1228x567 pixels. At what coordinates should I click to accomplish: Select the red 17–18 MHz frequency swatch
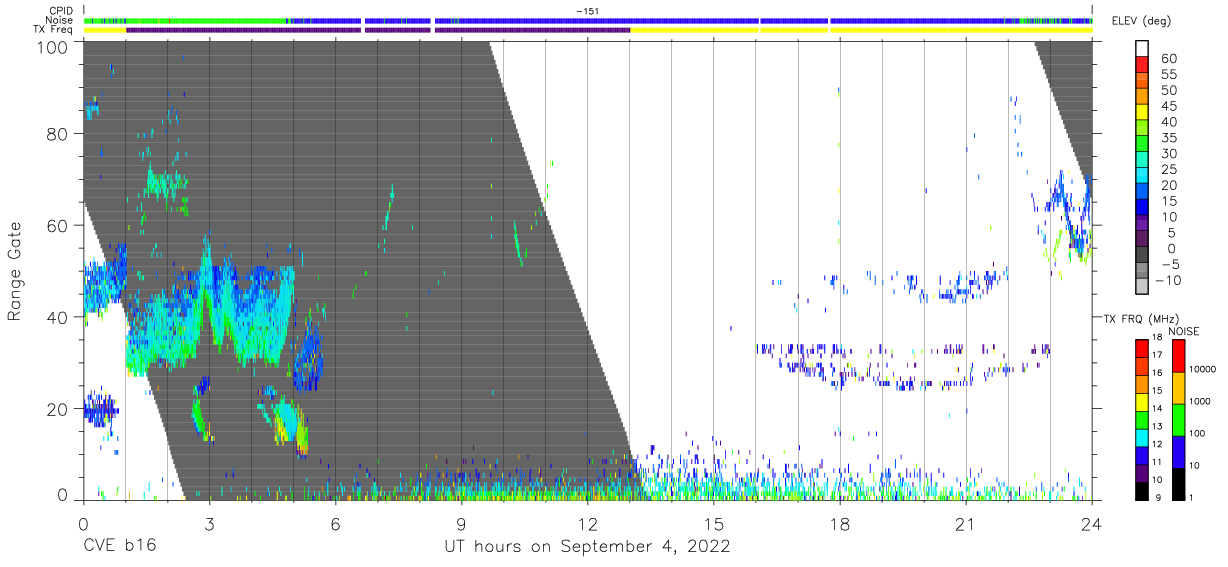pyautogui.click(x=1141, y=348)
